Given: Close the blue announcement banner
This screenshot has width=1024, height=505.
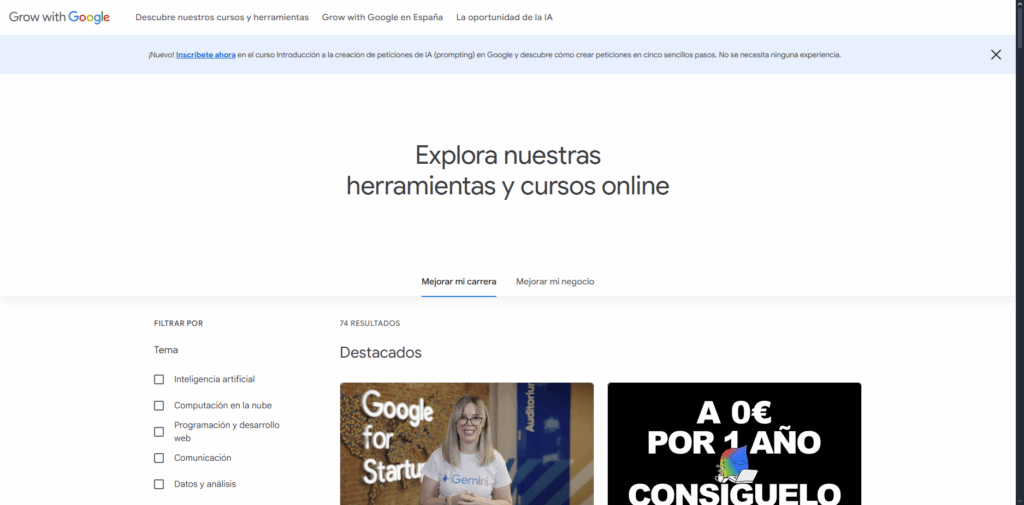Looking at the screenshot, I should 995,55.
